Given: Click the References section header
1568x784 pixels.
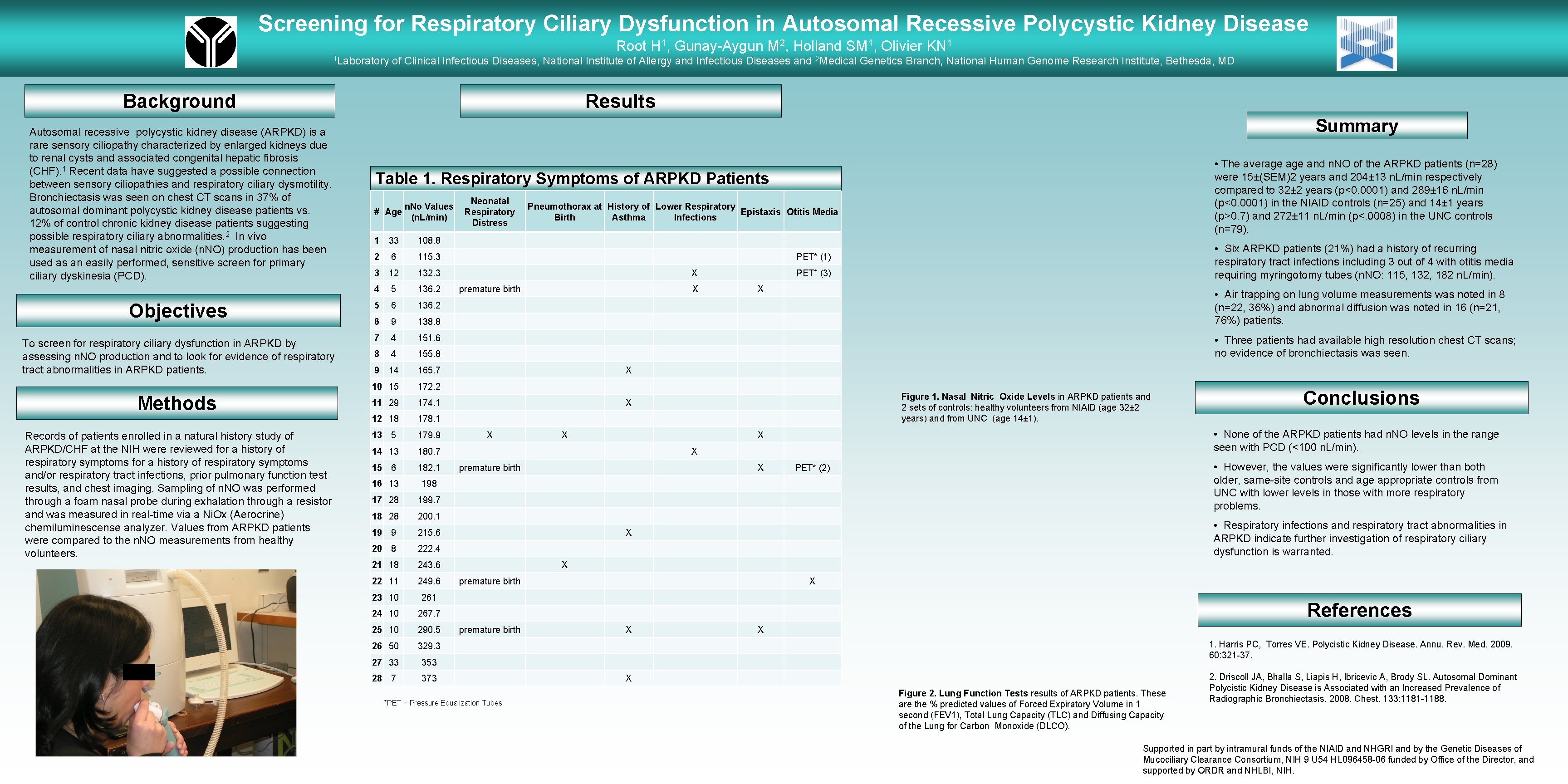Looking at the screenshot, I should (x=1359, y=610).
